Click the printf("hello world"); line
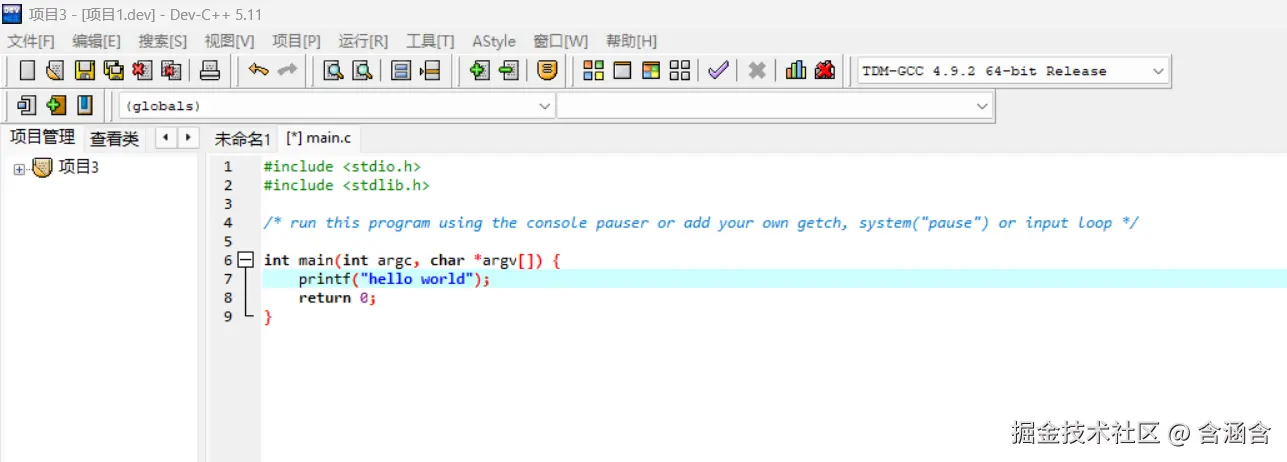Image resolution: width=1287 pixels, height=462 pixels. coord(394,279)
